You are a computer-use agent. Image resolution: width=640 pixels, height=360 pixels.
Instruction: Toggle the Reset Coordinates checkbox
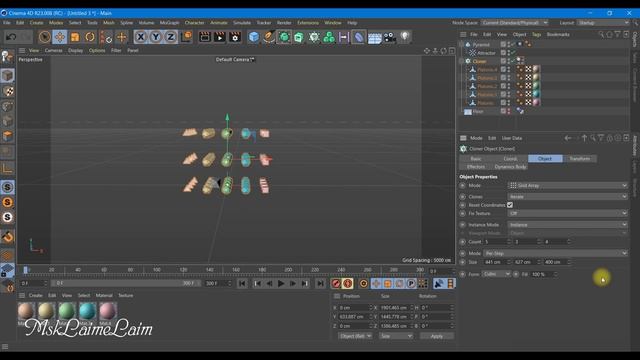[510, 205]
